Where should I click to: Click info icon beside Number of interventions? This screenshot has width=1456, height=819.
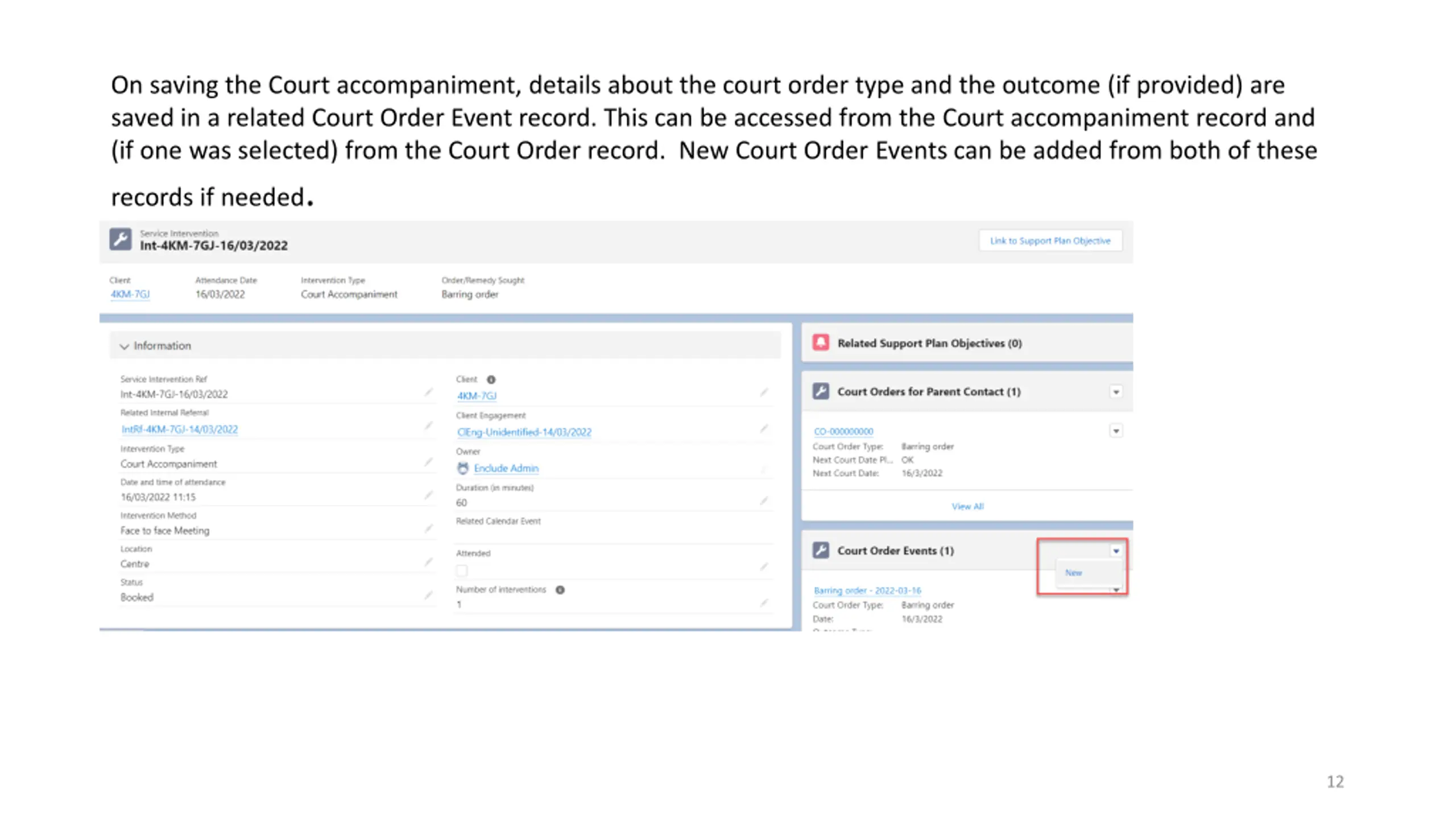click(x=560, y=590)
